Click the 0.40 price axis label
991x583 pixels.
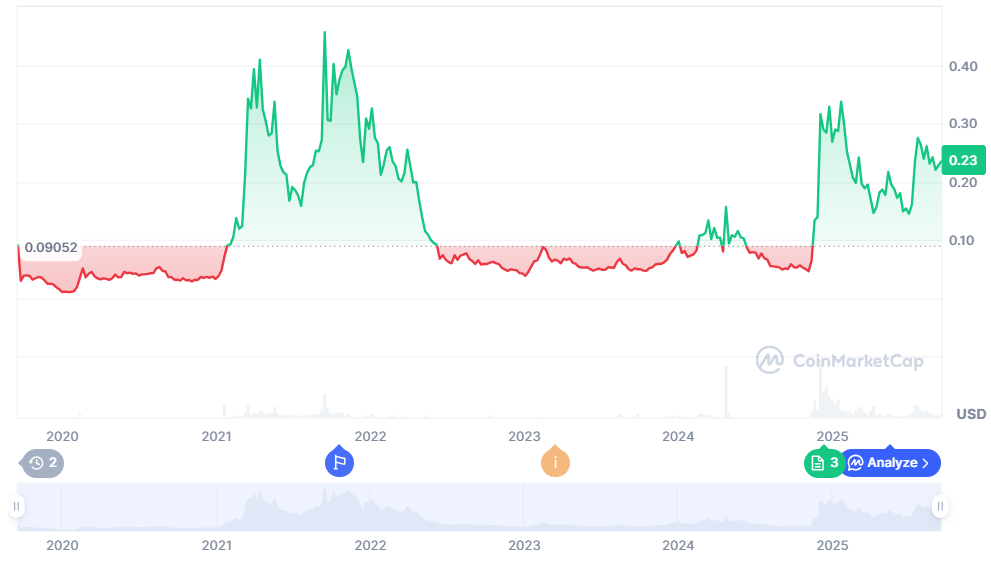(x=962, y=67)
